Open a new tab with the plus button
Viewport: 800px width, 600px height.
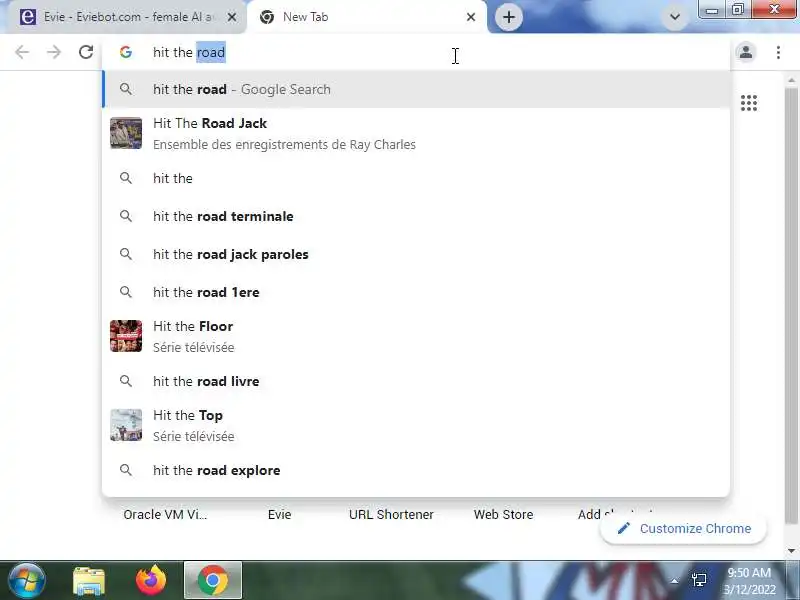click(508, 17)
